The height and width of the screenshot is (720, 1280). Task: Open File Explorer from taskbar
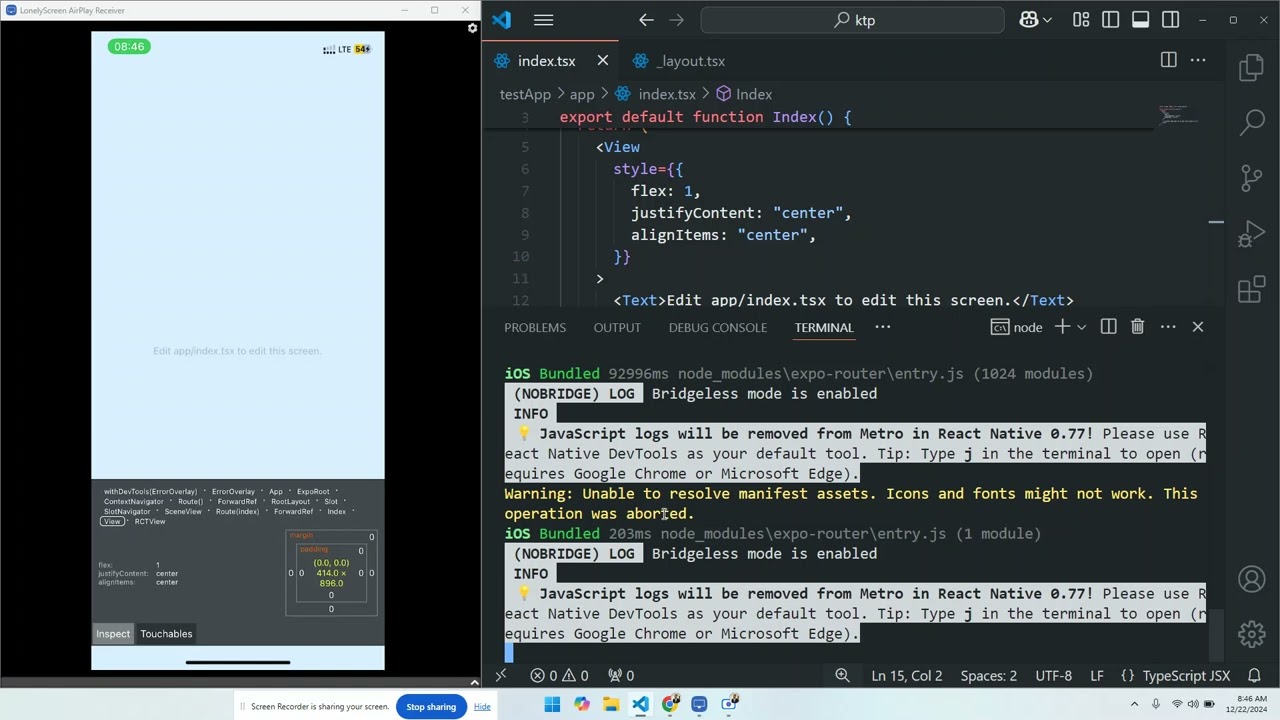coord(611,704)
